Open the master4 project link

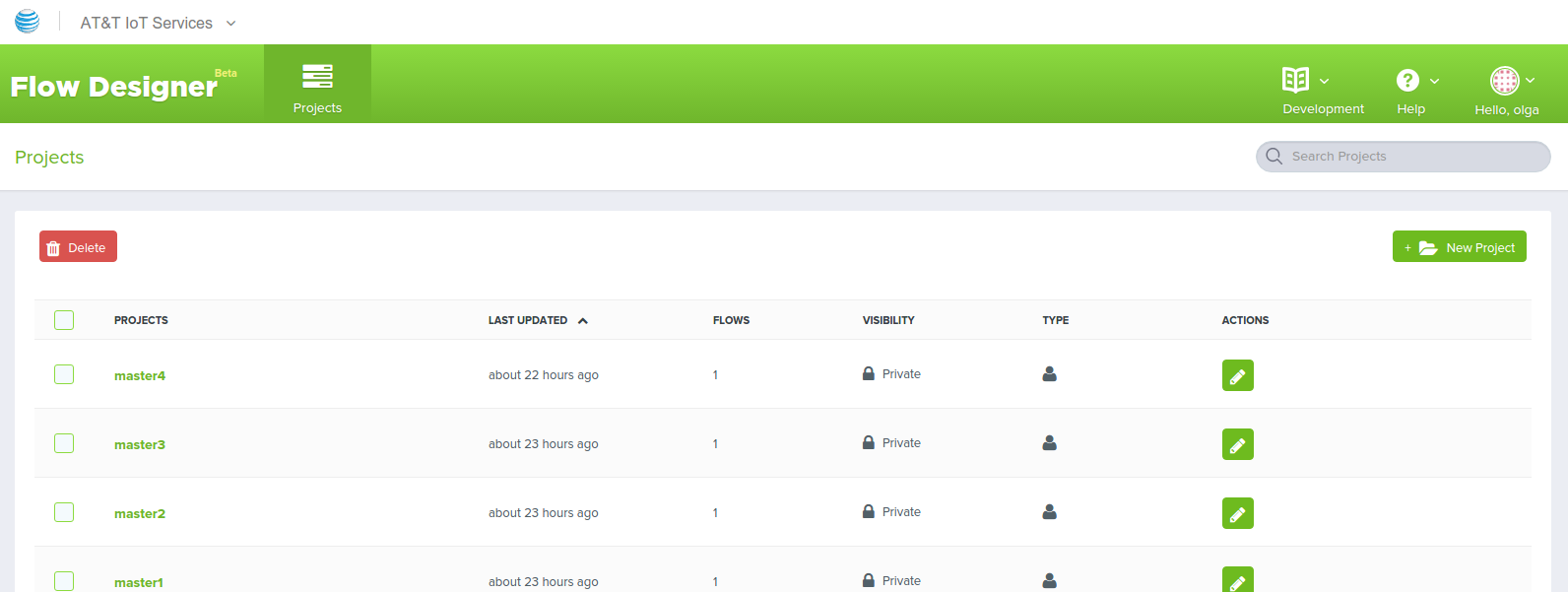pyautogui.click(x=140, y=375)
